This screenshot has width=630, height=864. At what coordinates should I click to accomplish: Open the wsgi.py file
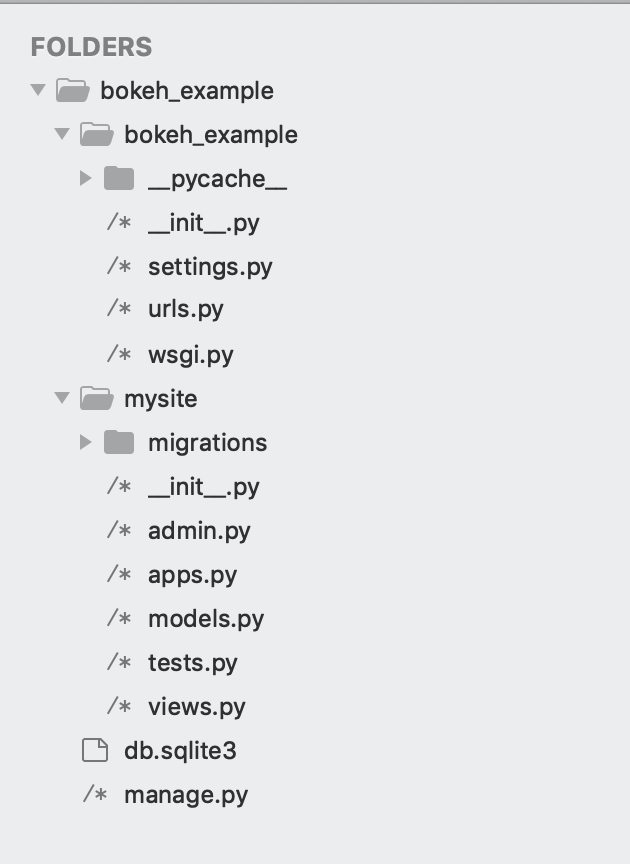190,355
